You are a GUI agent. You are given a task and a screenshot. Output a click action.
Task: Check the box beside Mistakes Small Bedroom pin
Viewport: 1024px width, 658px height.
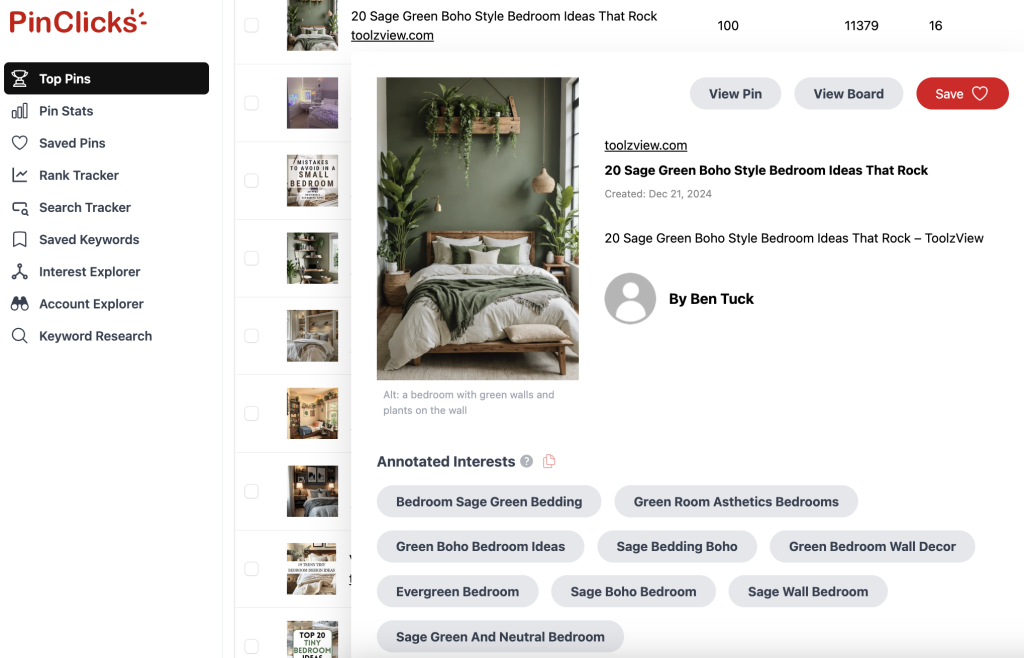coord(251,181)
